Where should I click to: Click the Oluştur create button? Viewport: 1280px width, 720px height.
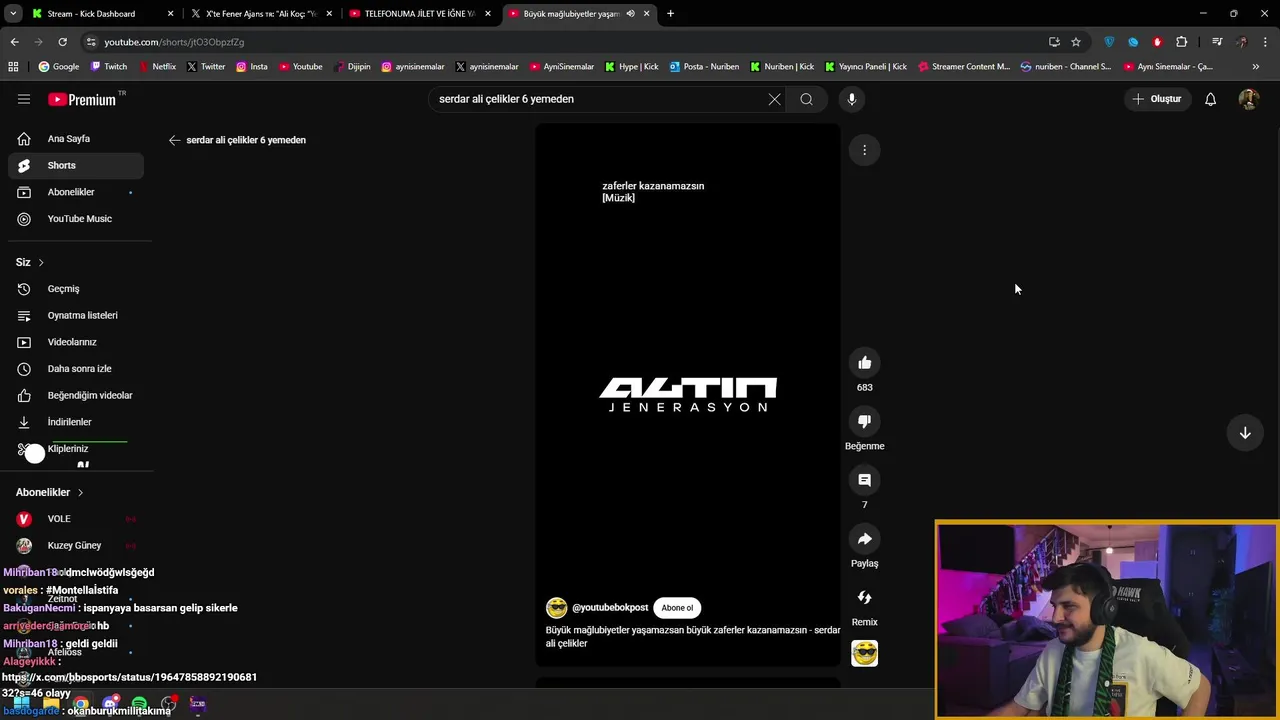pos(1158,99)
